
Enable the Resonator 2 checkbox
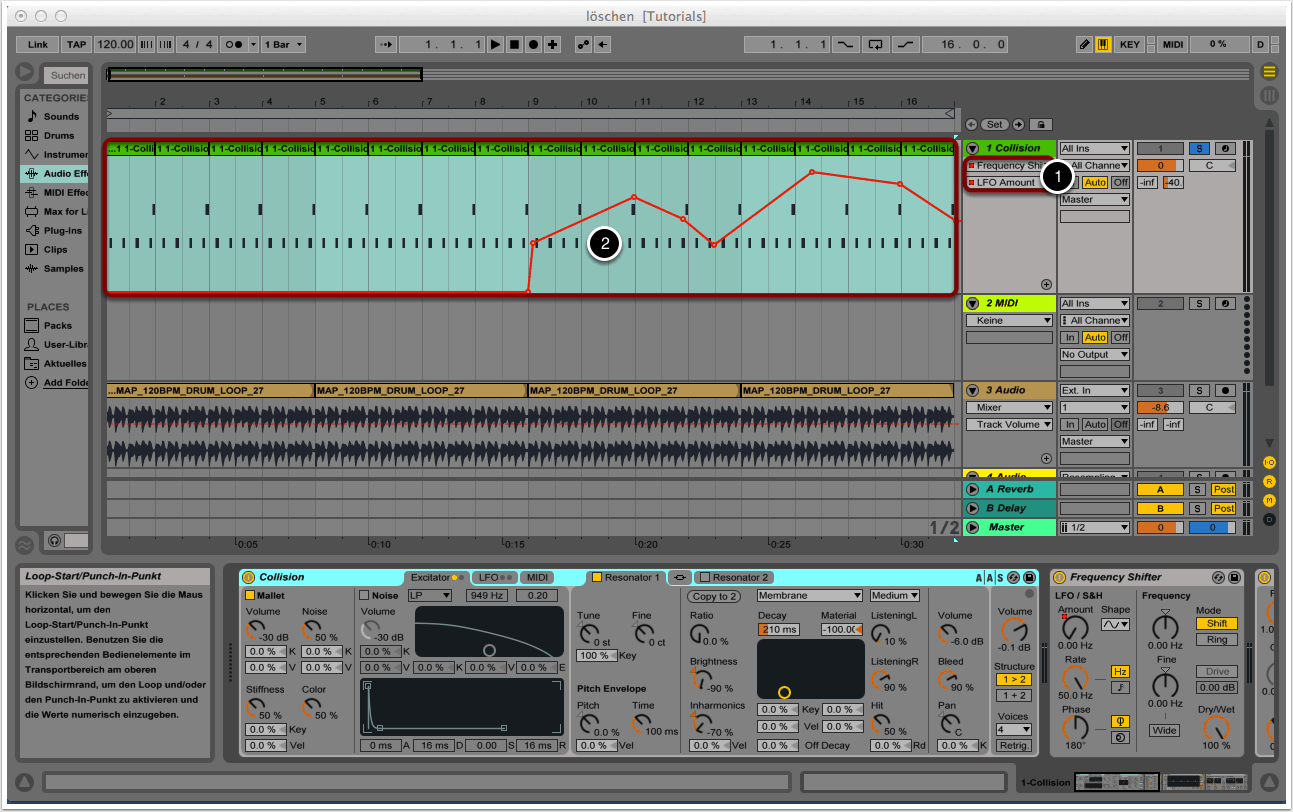(x=705, y=578)
